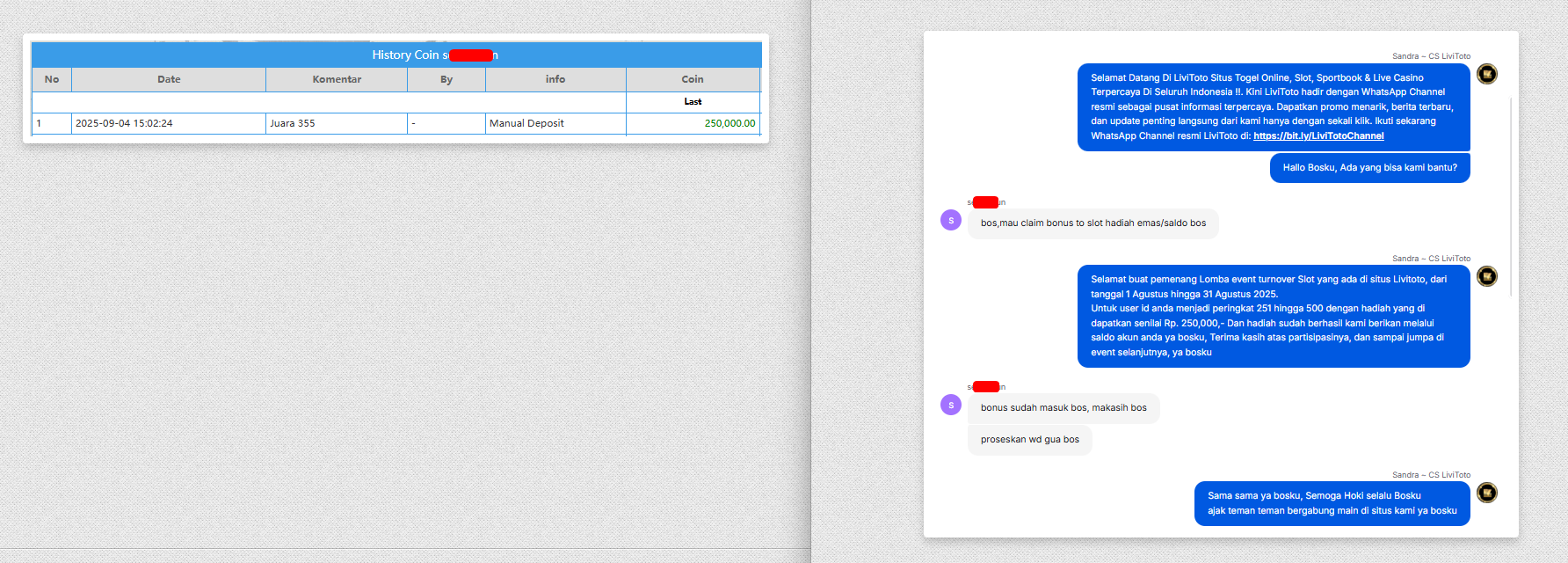This screenshot has height=563, width=1568.
Task: Click the CS avatar beside the 'Sama sama ya bosku' message
Action: 1487,493
